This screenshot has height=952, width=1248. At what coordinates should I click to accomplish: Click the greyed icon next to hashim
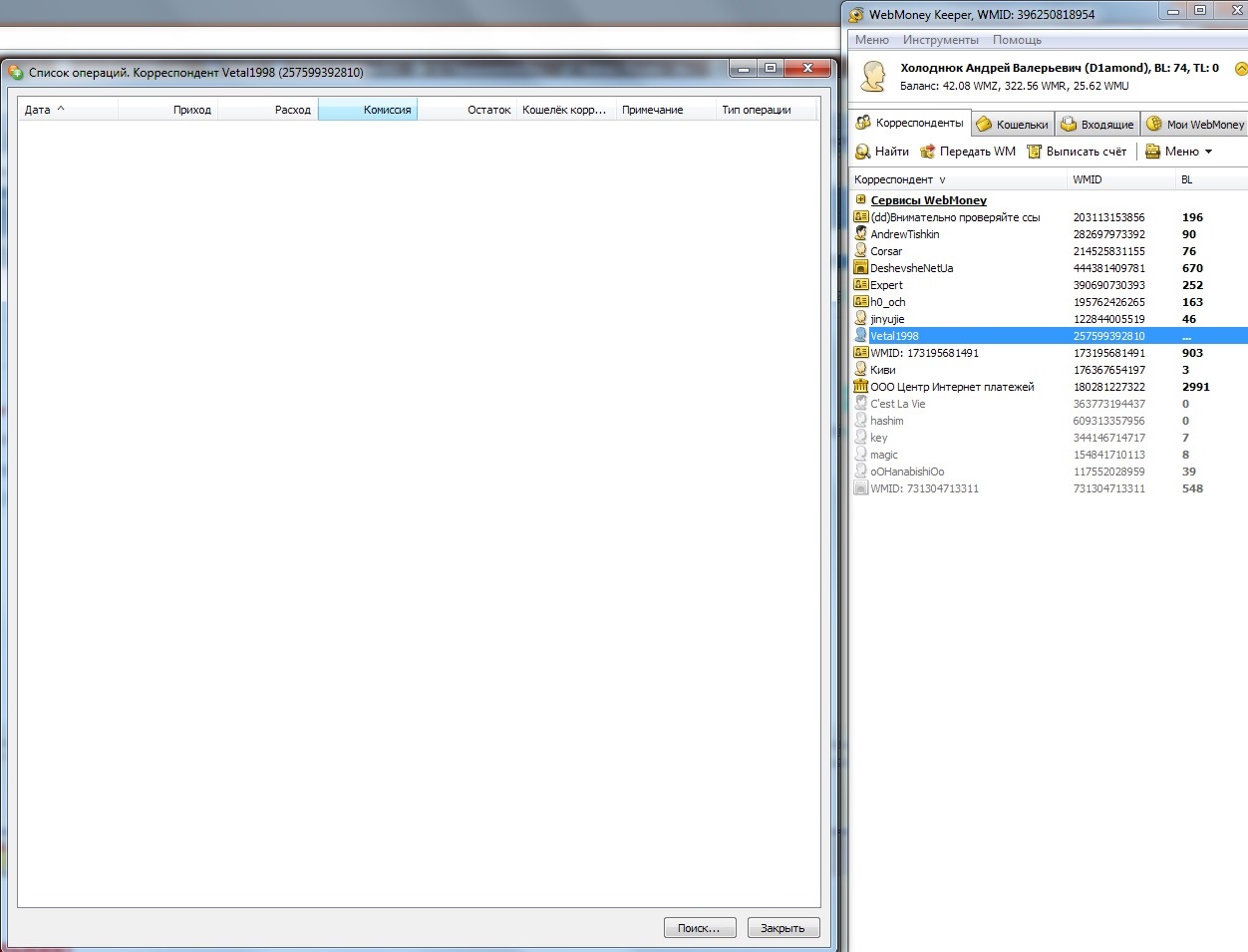click(861, 420)
